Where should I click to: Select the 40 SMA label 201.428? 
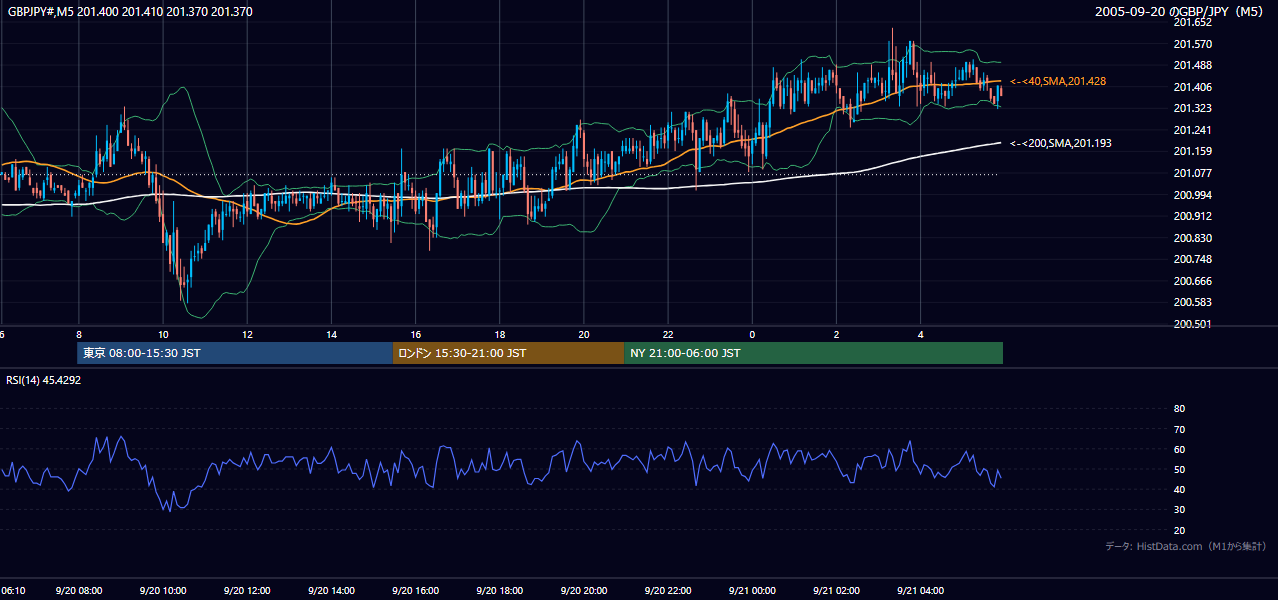point(1058,81)
